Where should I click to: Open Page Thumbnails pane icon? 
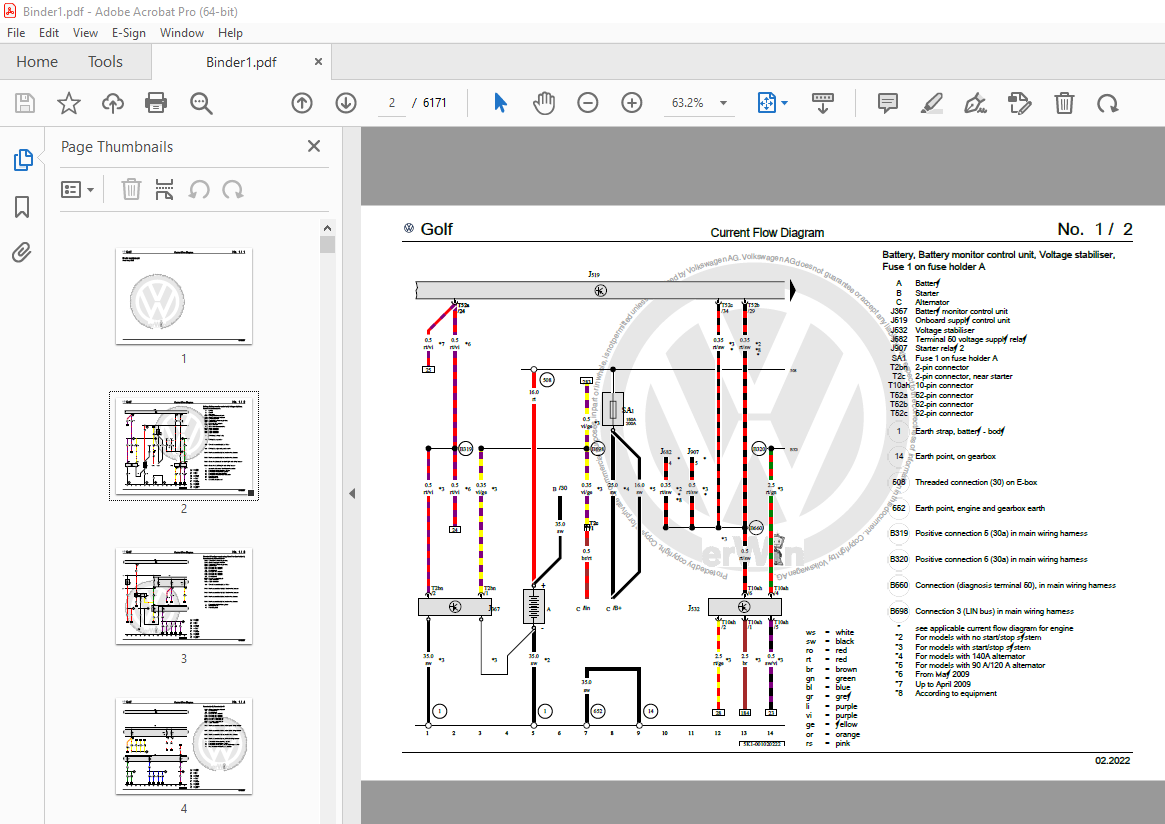pos(22,160)
